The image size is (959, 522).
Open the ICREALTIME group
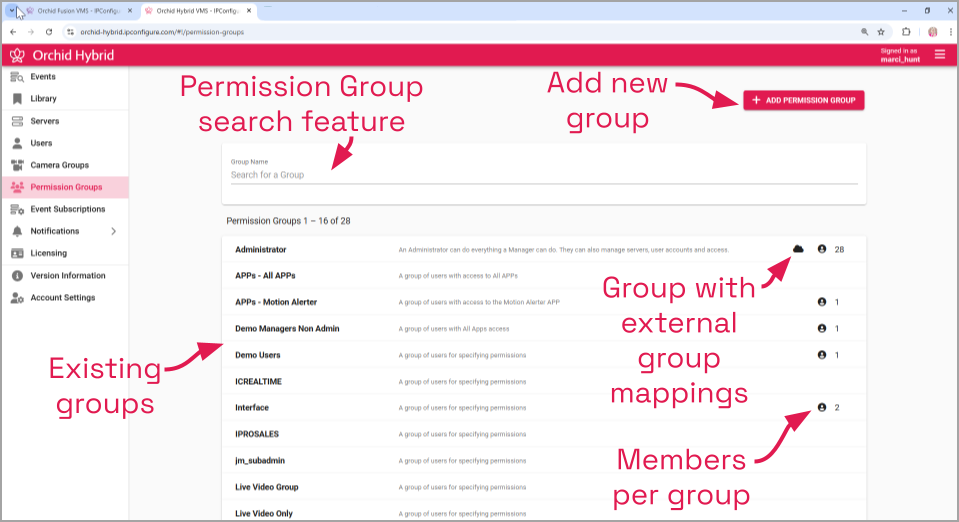(544, 381)
